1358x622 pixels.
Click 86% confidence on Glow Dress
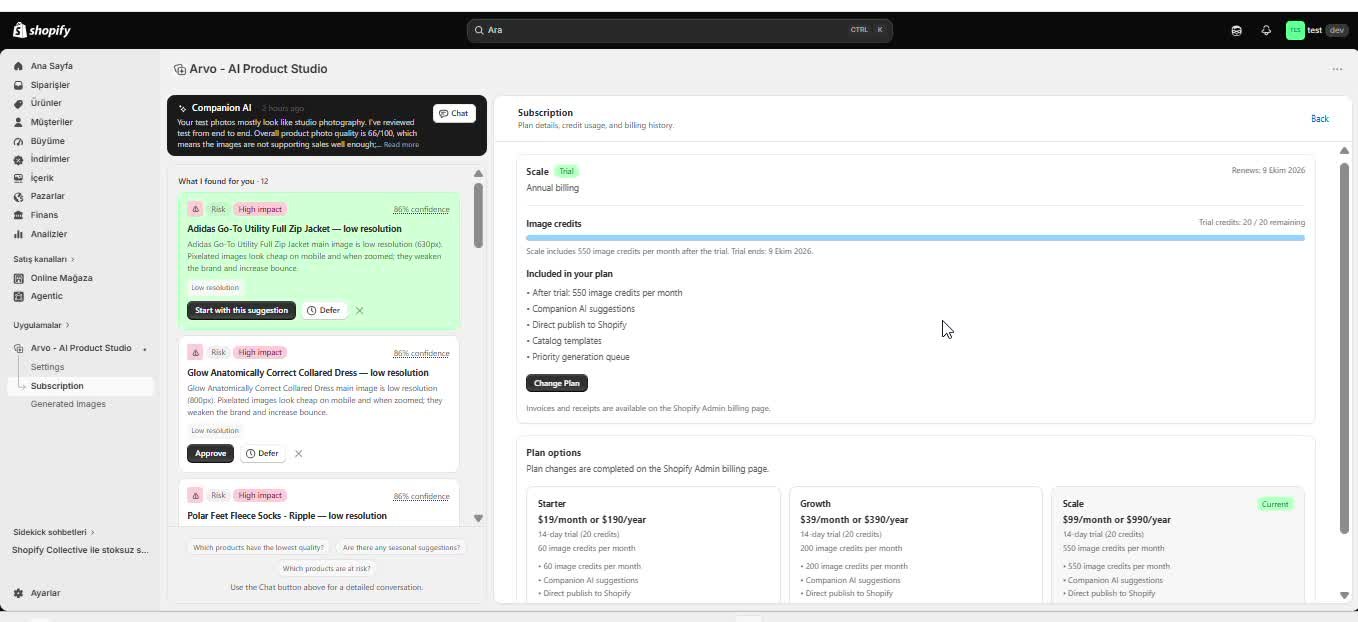(421, 353)
